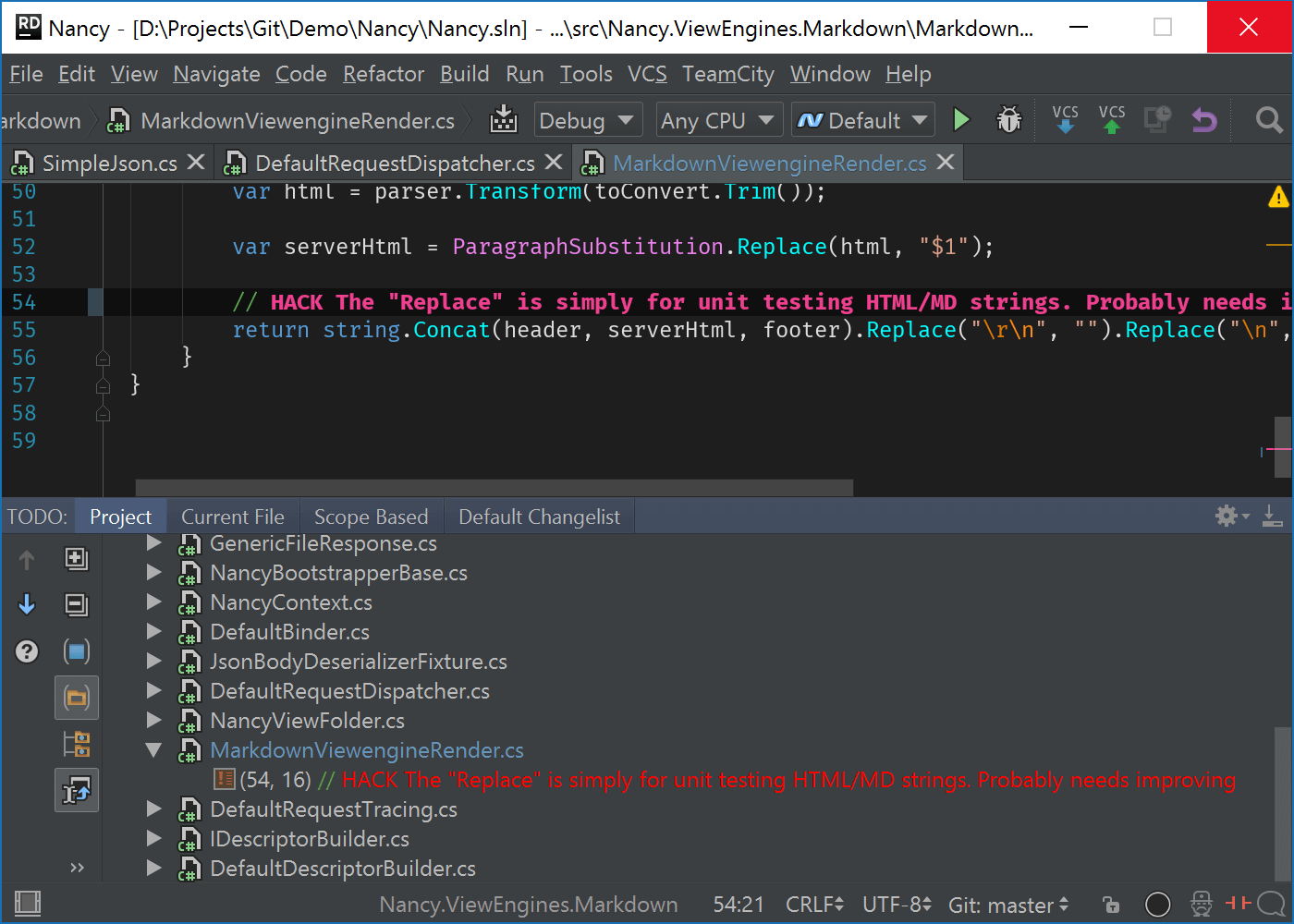Open the Any CPU platform dropdown

[x=718, y=120]
